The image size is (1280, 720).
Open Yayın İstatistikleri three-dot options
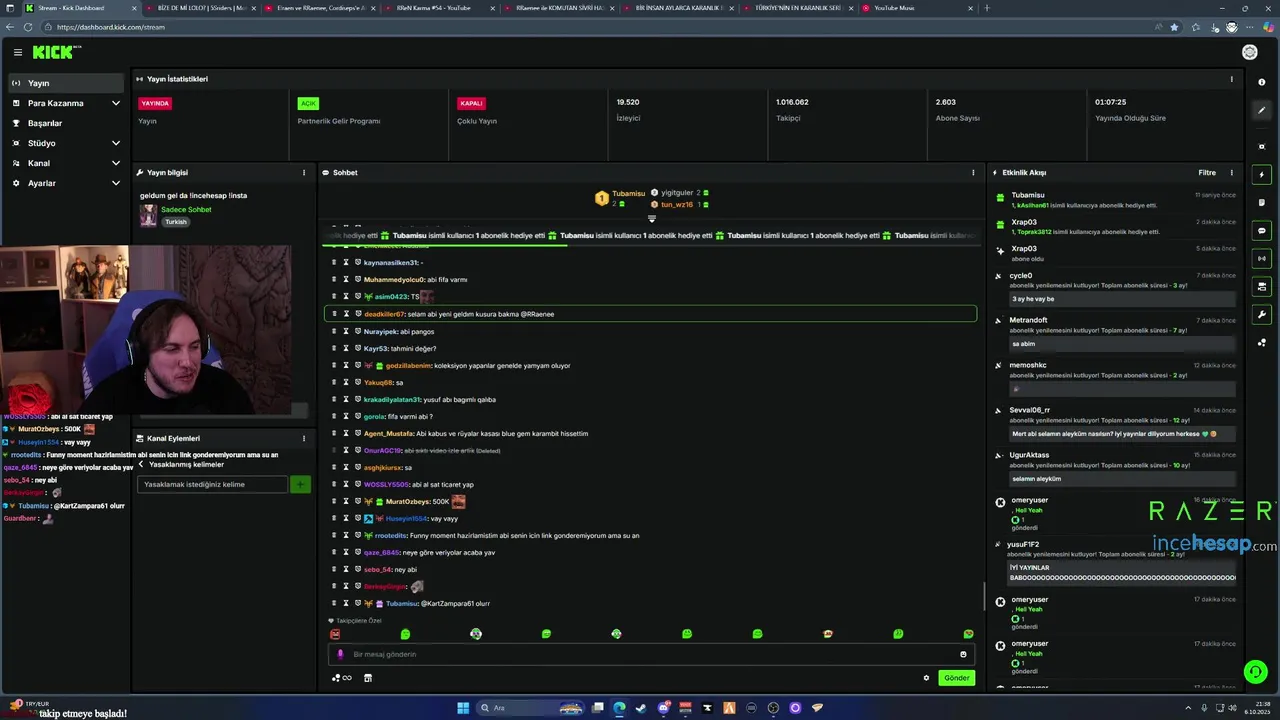point(1231,79)
